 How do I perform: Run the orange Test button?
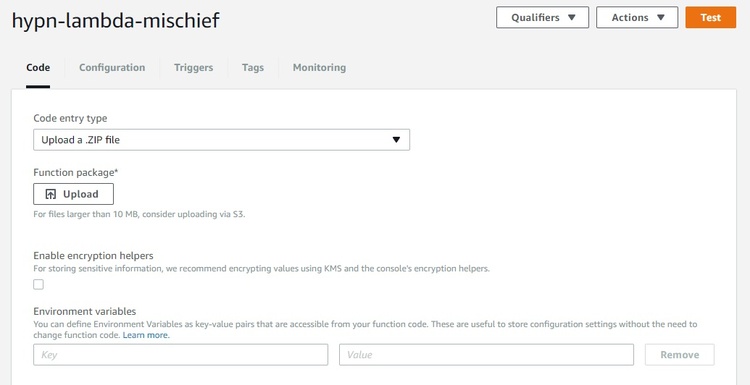[711, 18]
